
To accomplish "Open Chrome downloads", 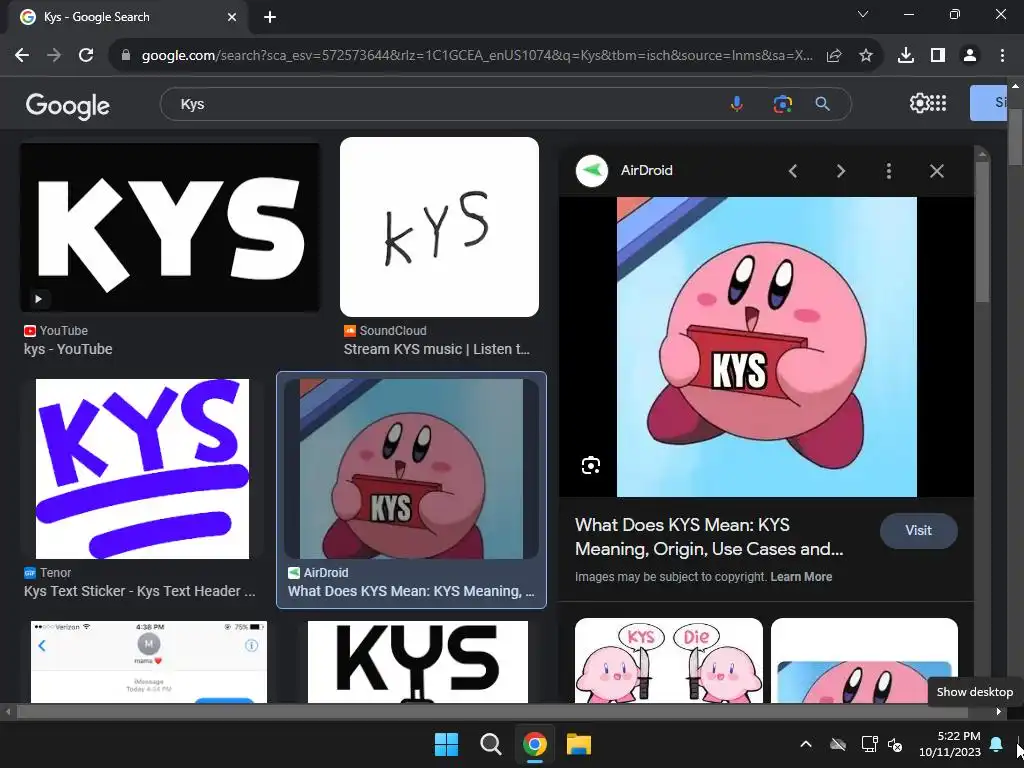I will coord(906,56).
